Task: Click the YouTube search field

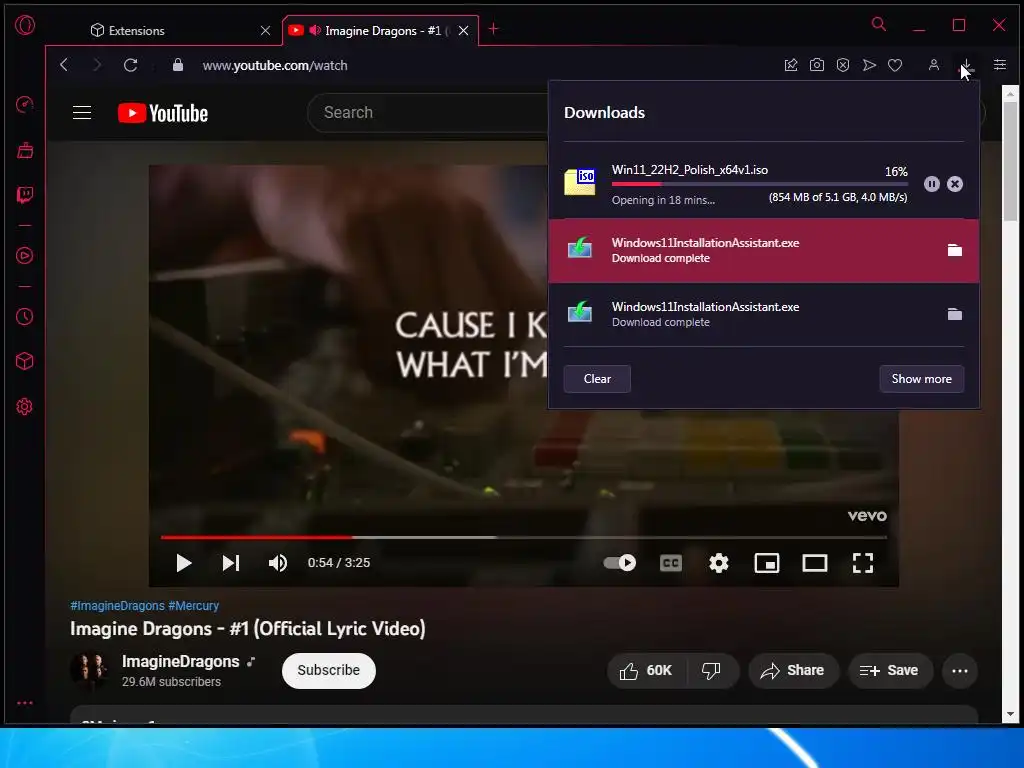Action: (428, 112)
